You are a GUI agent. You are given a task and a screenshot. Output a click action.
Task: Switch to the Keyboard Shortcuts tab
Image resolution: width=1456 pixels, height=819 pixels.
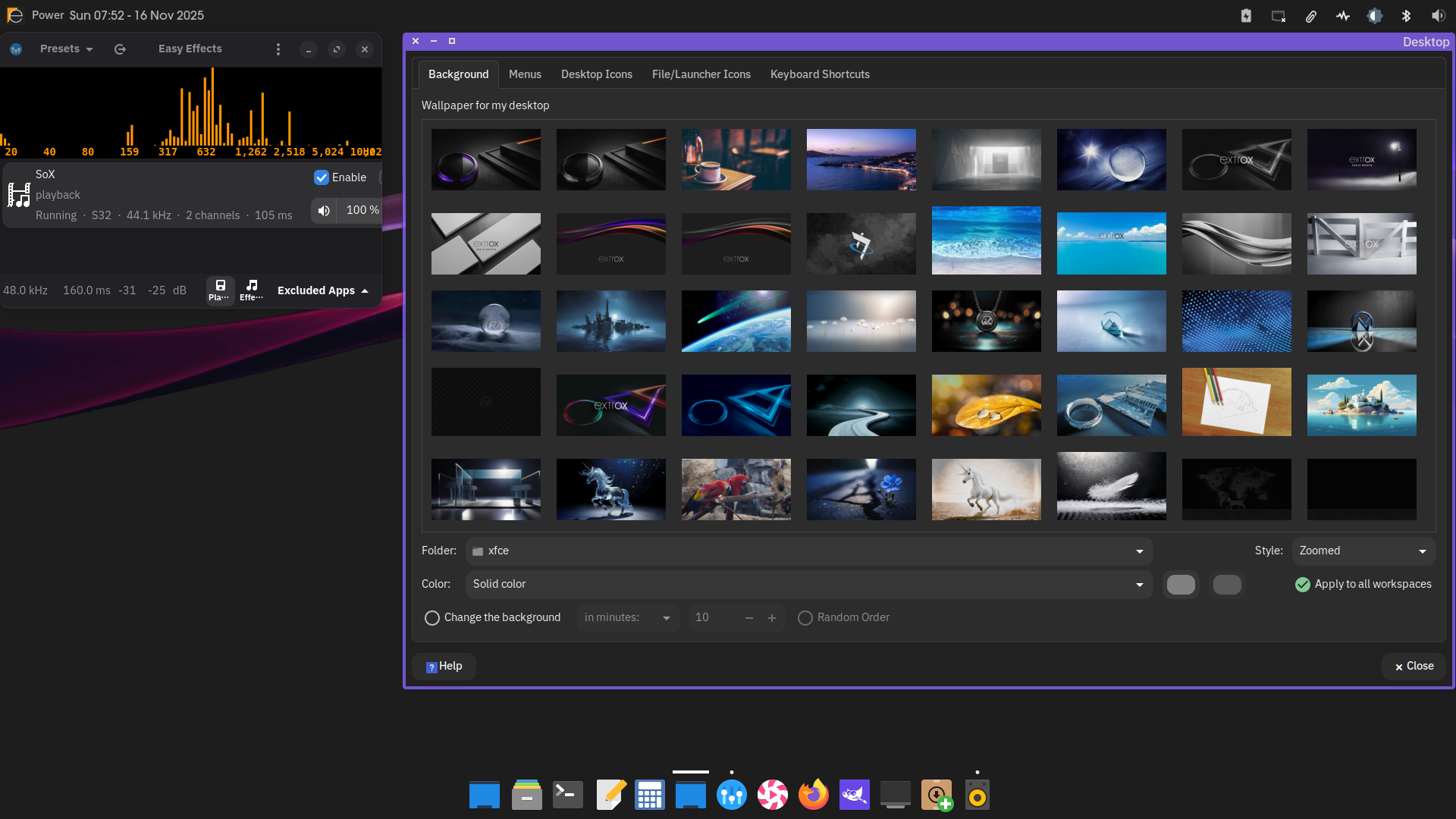(x=820, y=74)
